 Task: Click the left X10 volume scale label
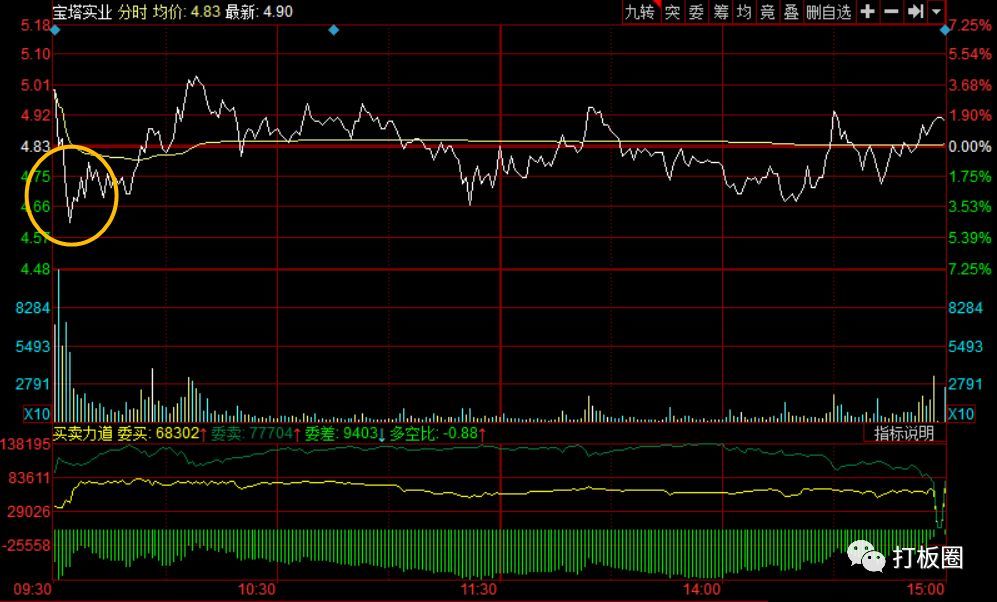37,414
